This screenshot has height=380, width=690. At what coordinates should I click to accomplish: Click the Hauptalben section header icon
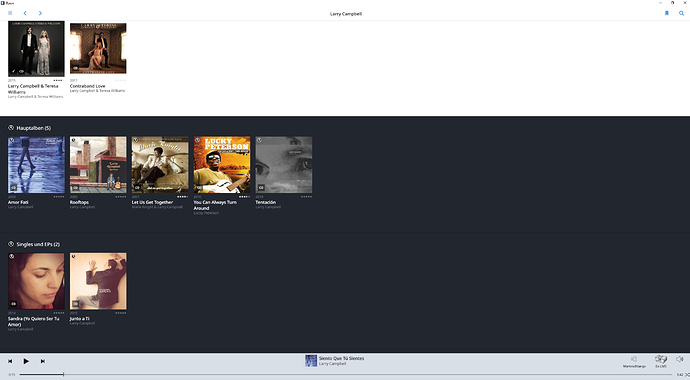[x=11, y=128]
